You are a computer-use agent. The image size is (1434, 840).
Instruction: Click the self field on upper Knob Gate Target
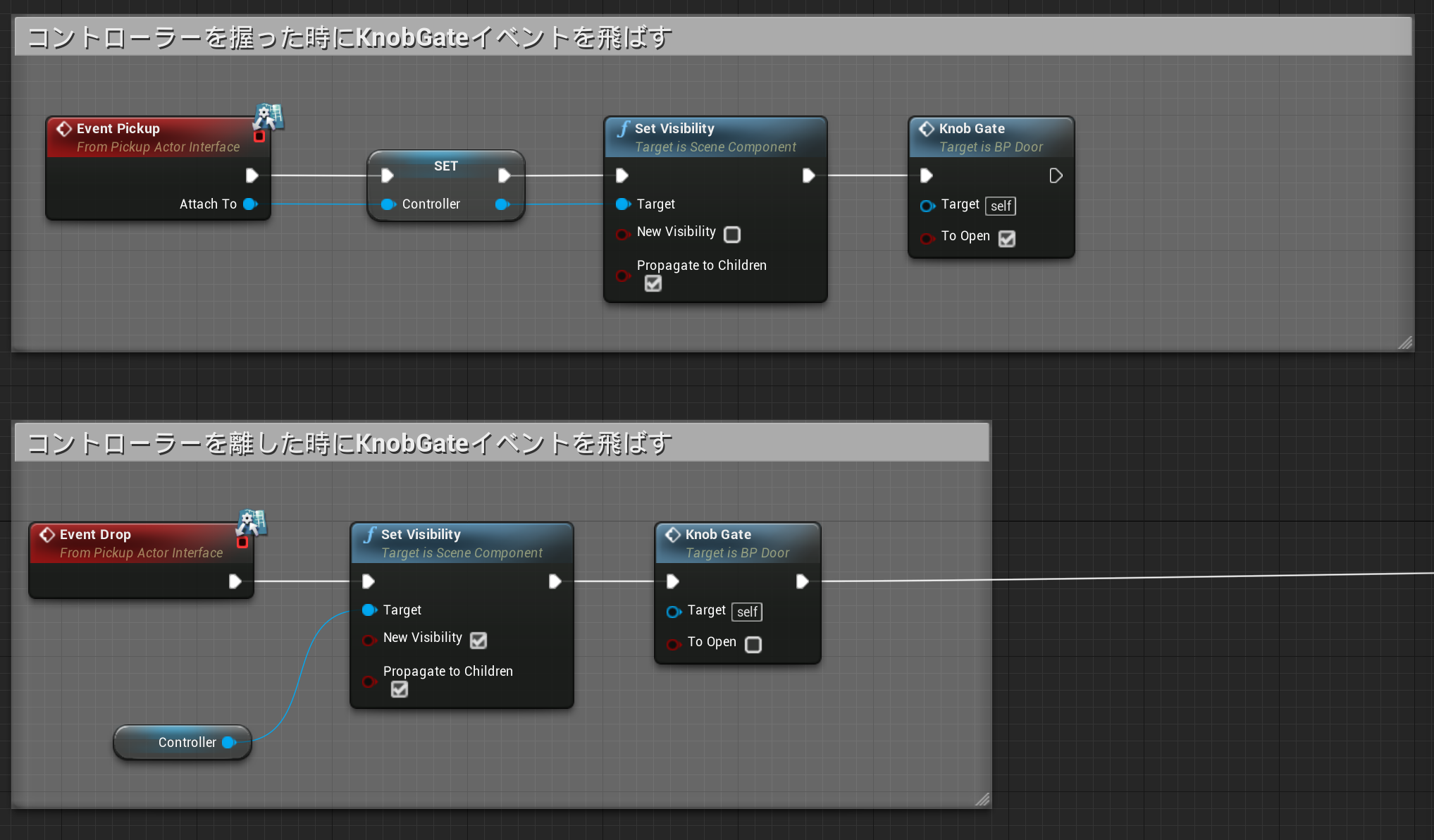tap(1000, 206)
